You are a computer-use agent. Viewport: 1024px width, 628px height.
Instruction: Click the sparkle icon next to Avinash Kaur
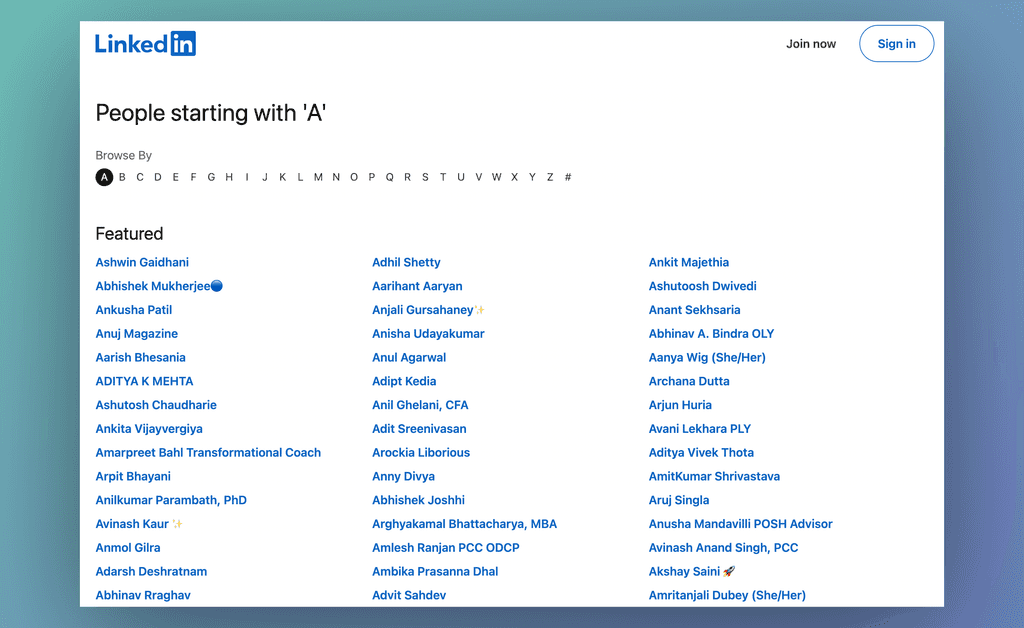(176, 523)
